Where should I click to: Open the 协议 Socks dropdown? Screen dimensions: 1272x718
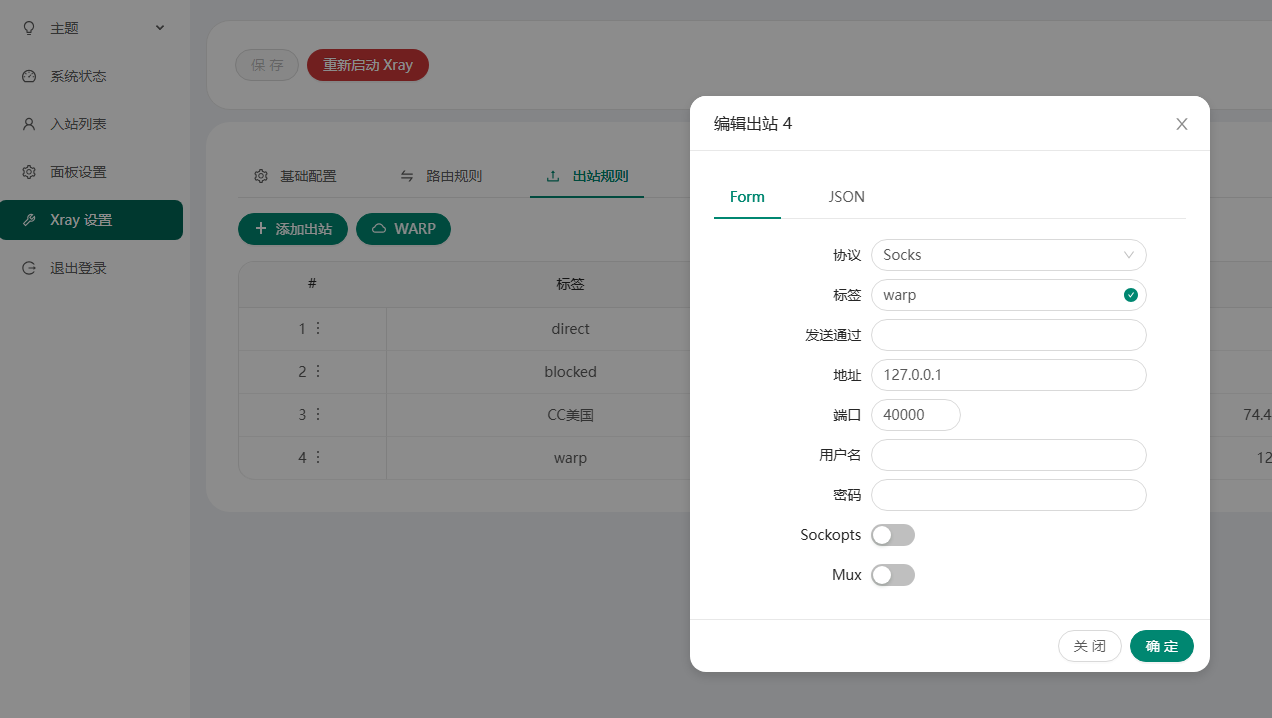point(1009,255)
